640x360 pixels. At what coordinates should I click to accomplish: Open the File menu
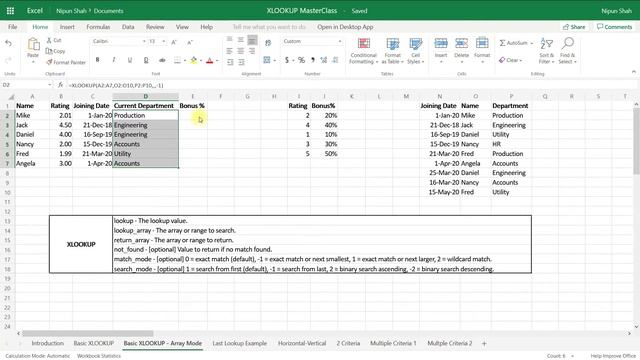coord(13,27)
